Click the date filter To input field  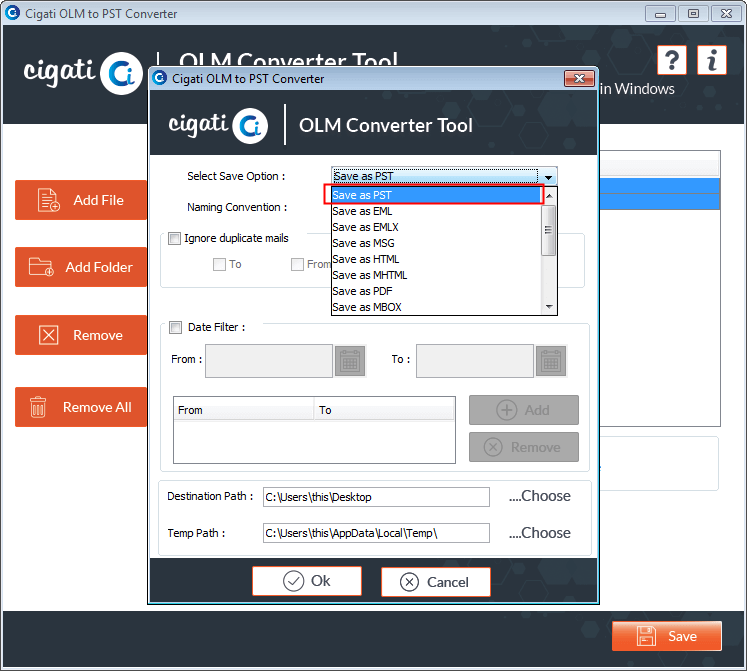(475, 361)
